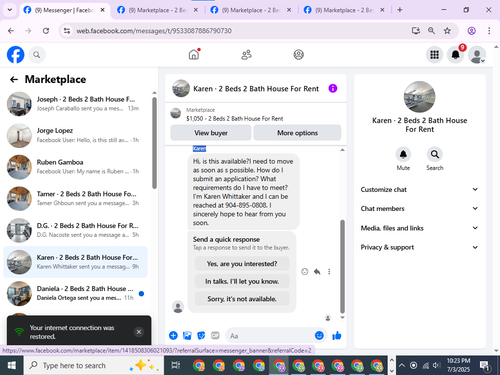Bookmark this page with star icon
Viewport: 500px width, 375px height.
pos(447,31)
